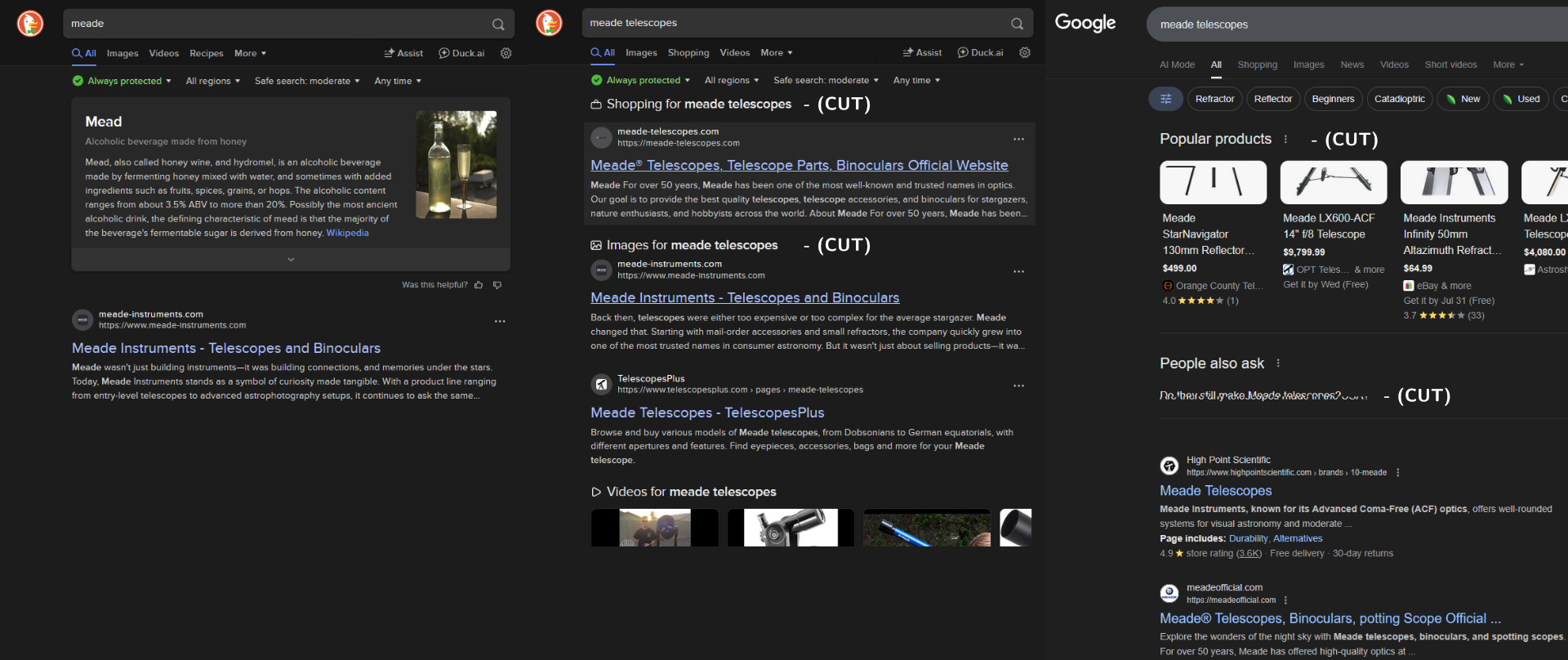Image resolution: width=1568 pixels, height=660 pixels.
Task: Open settings gear in the 'meade telescopes' DuckDuckGo panel
Action: pos(1025,52)
